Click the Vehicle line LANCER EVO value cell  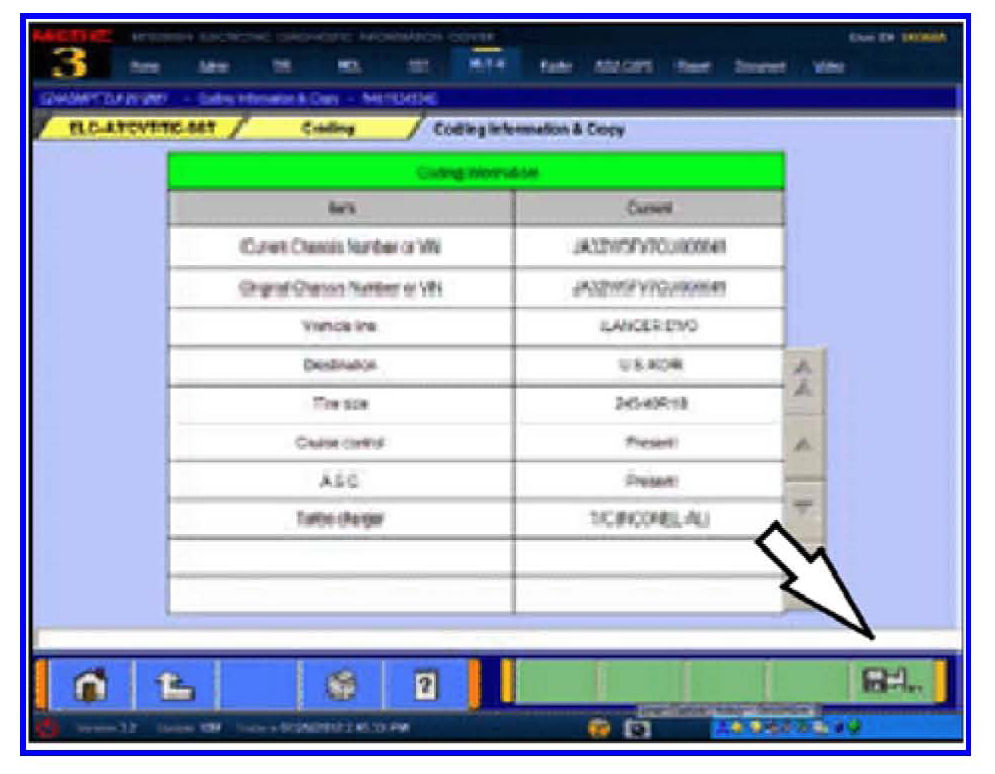649,327
